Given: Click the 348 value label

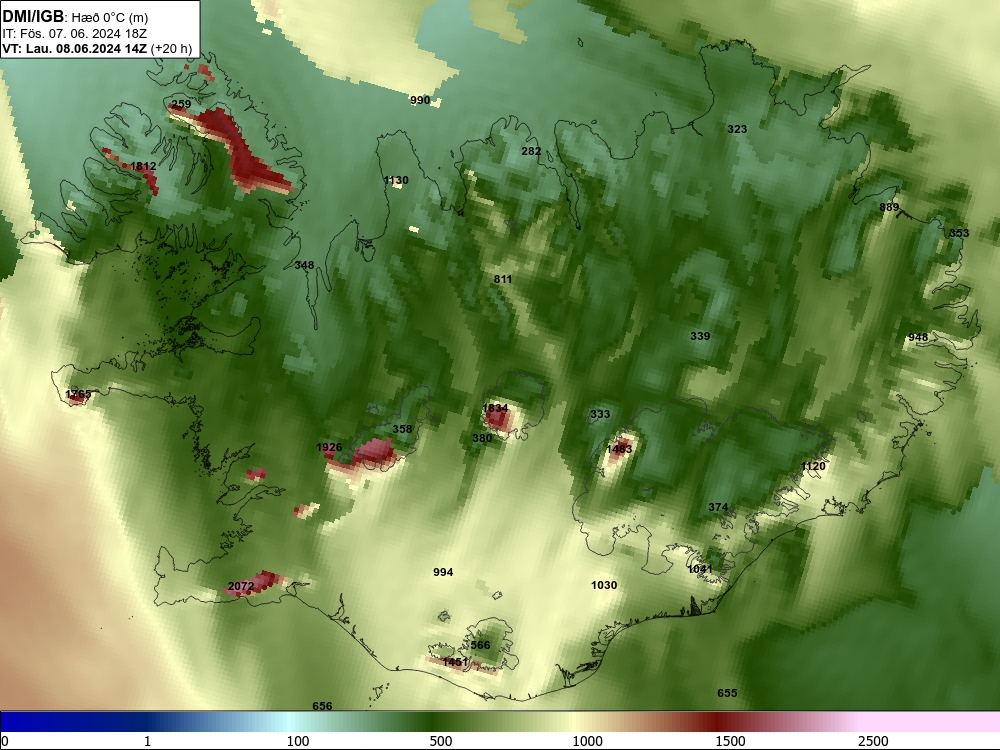Looking at the screenshot, I should click(304, 265).
